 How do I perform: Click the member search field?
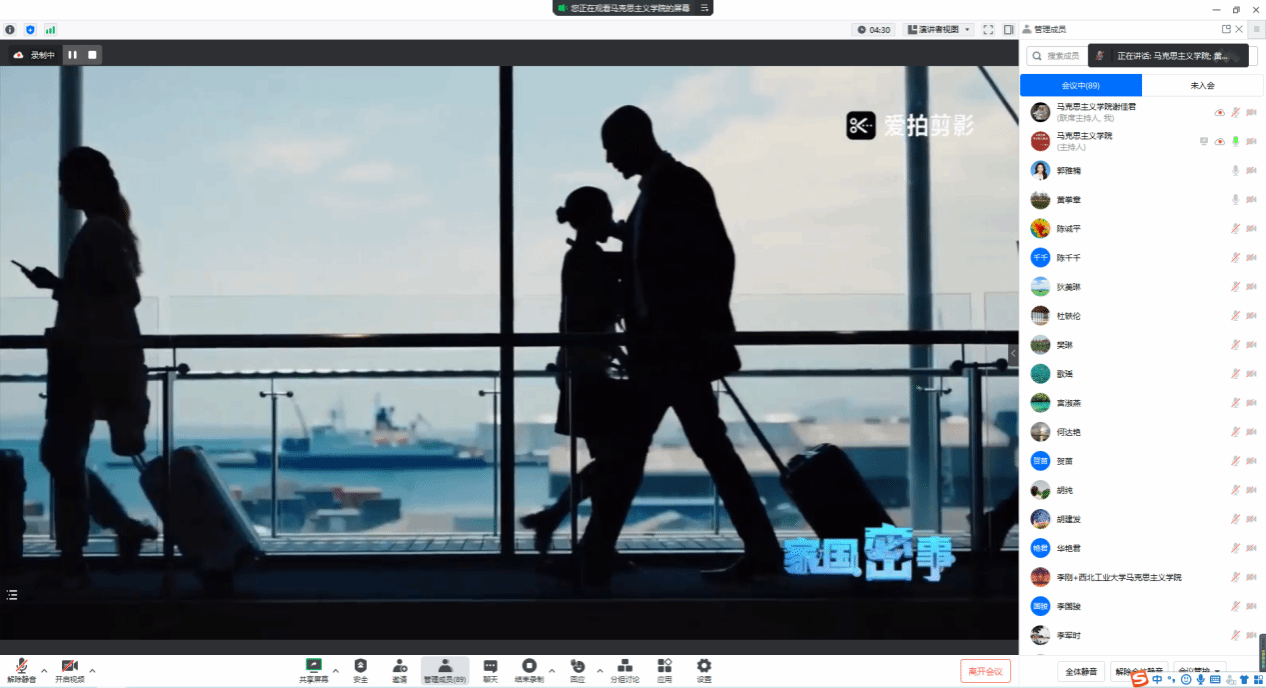coord(1060,57)
